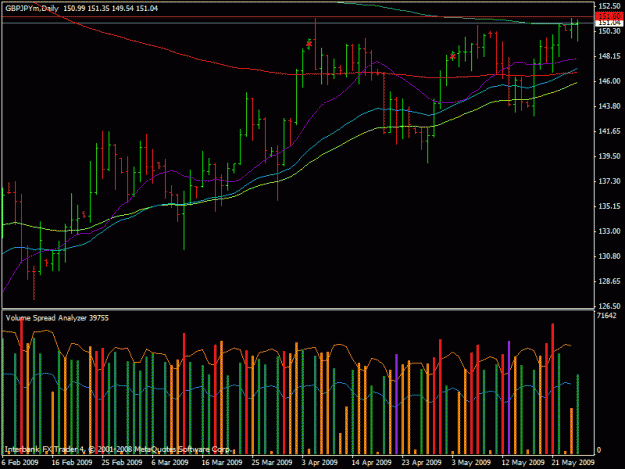The height and width of the screenshot is (469, 625).
Task: Click the 150.30 price axis value
Action: point(609,31)
